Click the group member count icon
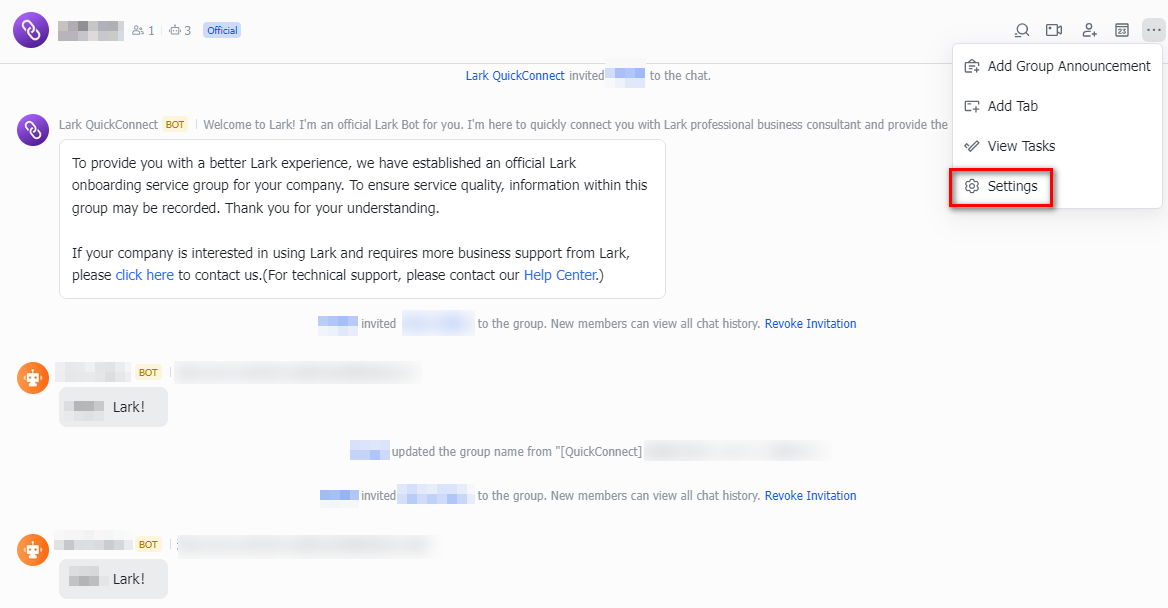Viewport: 1168px width, 608px height. (x=143, y=31)
